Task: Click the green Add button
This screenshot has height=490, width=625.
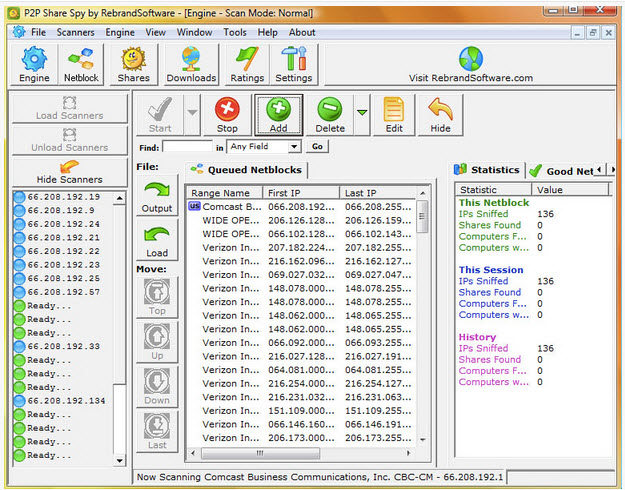Action: tap(279, 115)
